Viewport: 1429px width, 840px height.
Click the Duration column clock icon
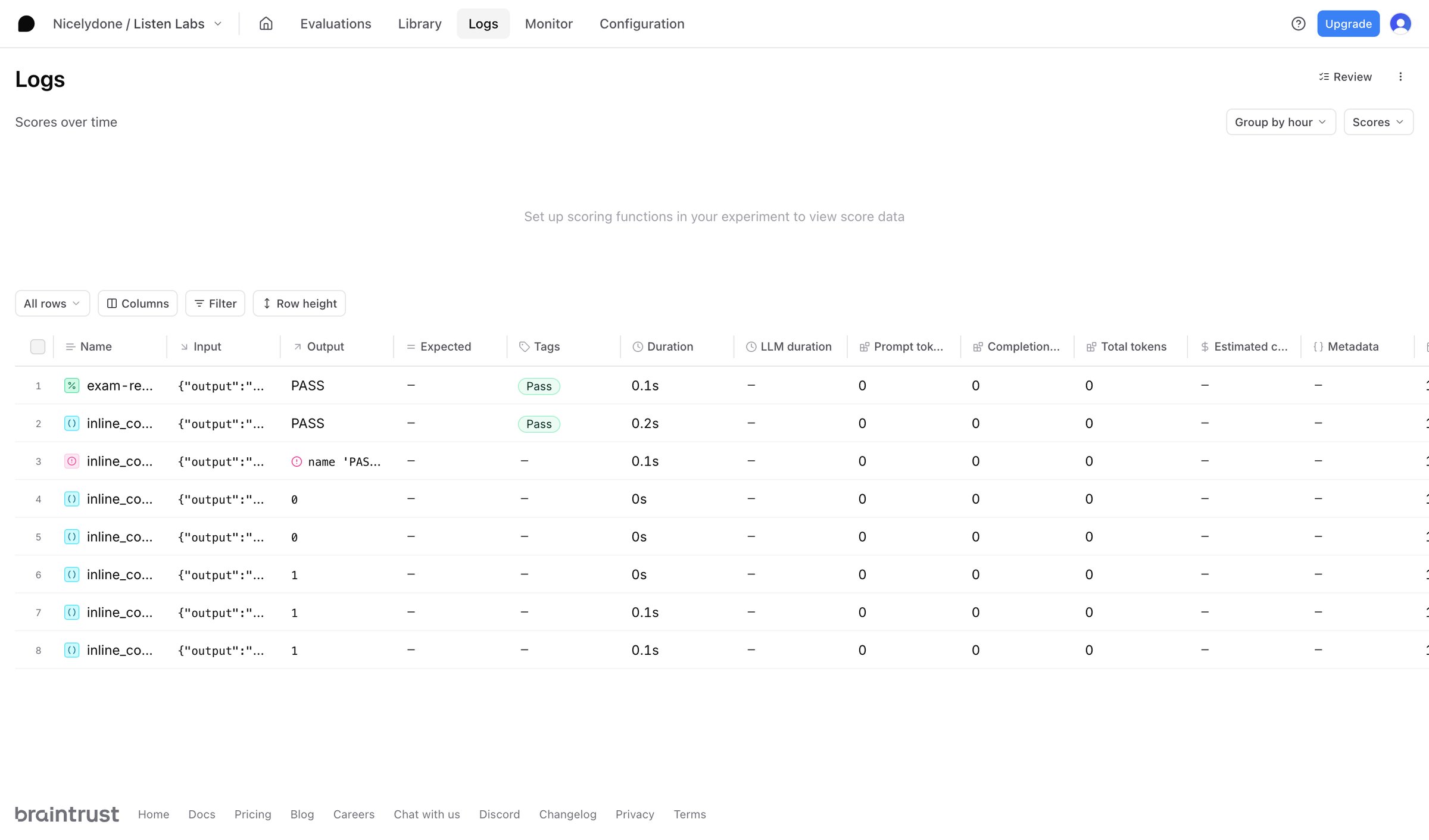[638, 346]
